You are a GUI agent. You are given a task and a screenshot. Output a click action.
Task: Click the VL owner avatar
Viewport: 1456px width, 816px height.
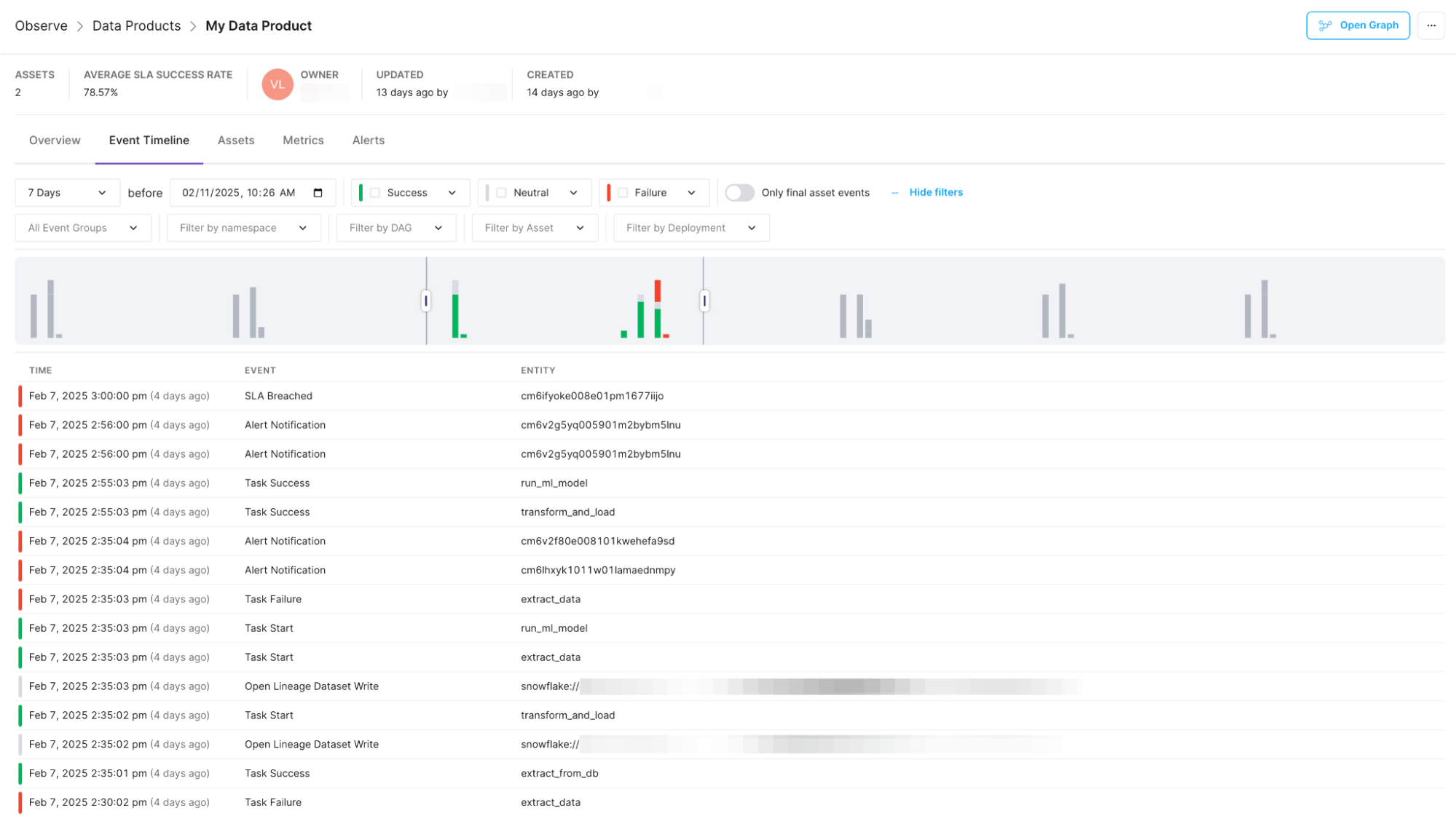coord(278,84)
